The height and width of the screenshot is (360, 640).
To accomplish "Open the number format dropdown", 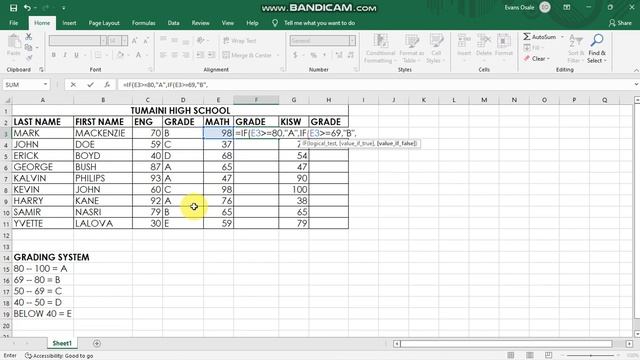I will coord(352,40).
